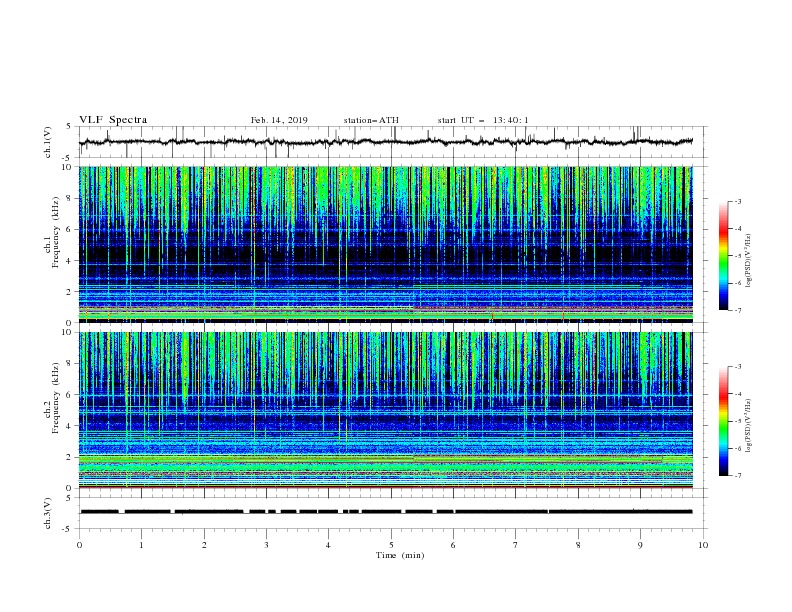Click the "log(PSD)(V²/Hz)" label beside the ch.1 colorbar

tap(749, 261)
